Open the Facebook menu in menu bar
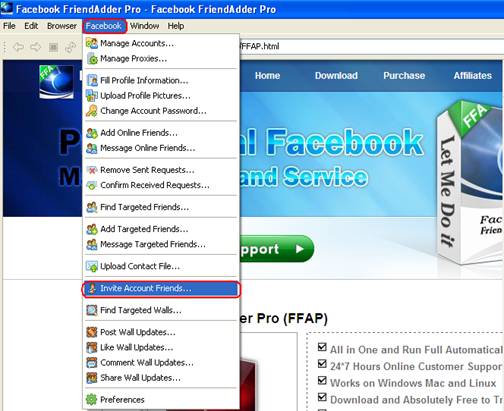Viewport: 504px width, 411px height. (104, 26)
